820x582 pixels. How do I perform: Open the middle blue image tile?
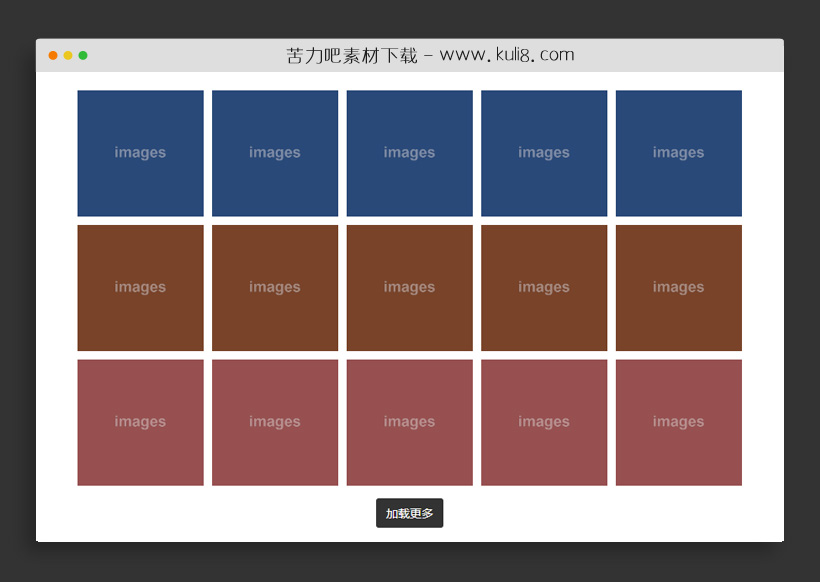[x=409, y=153]
